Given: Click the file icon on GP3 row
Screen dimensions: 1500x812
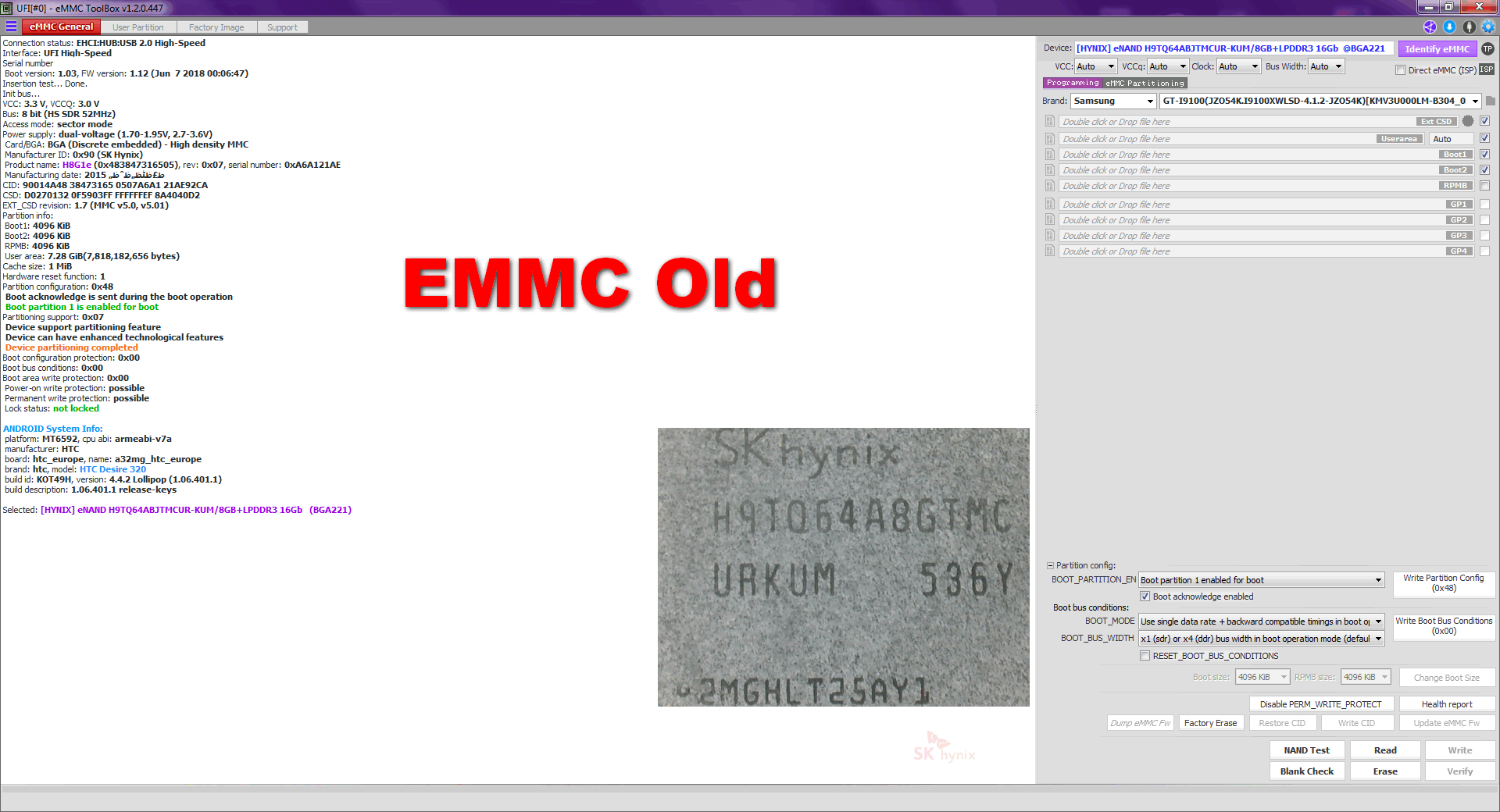Looking at the screenshot, I should (x=1050, y=235).
